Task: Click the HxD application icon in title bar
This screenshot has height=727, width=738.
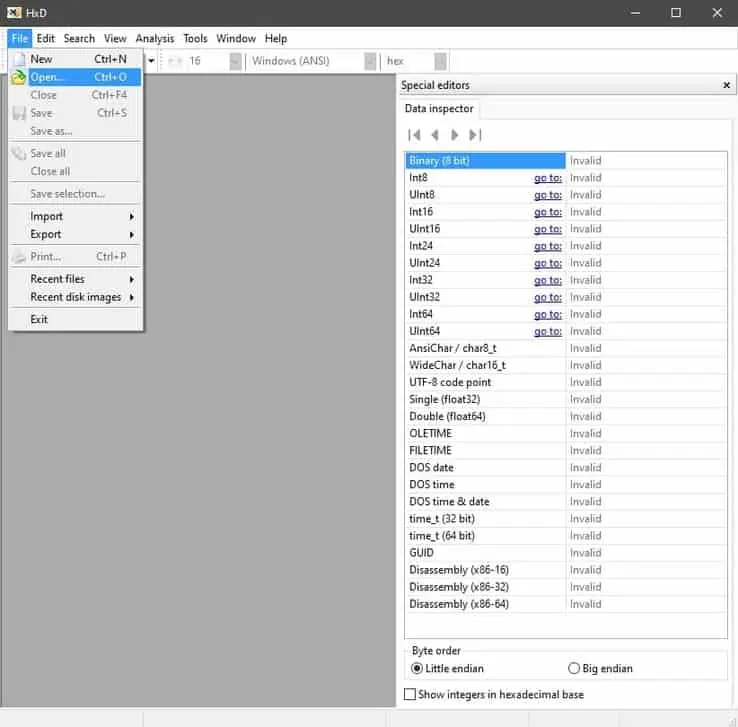Action: coord(14,13)
